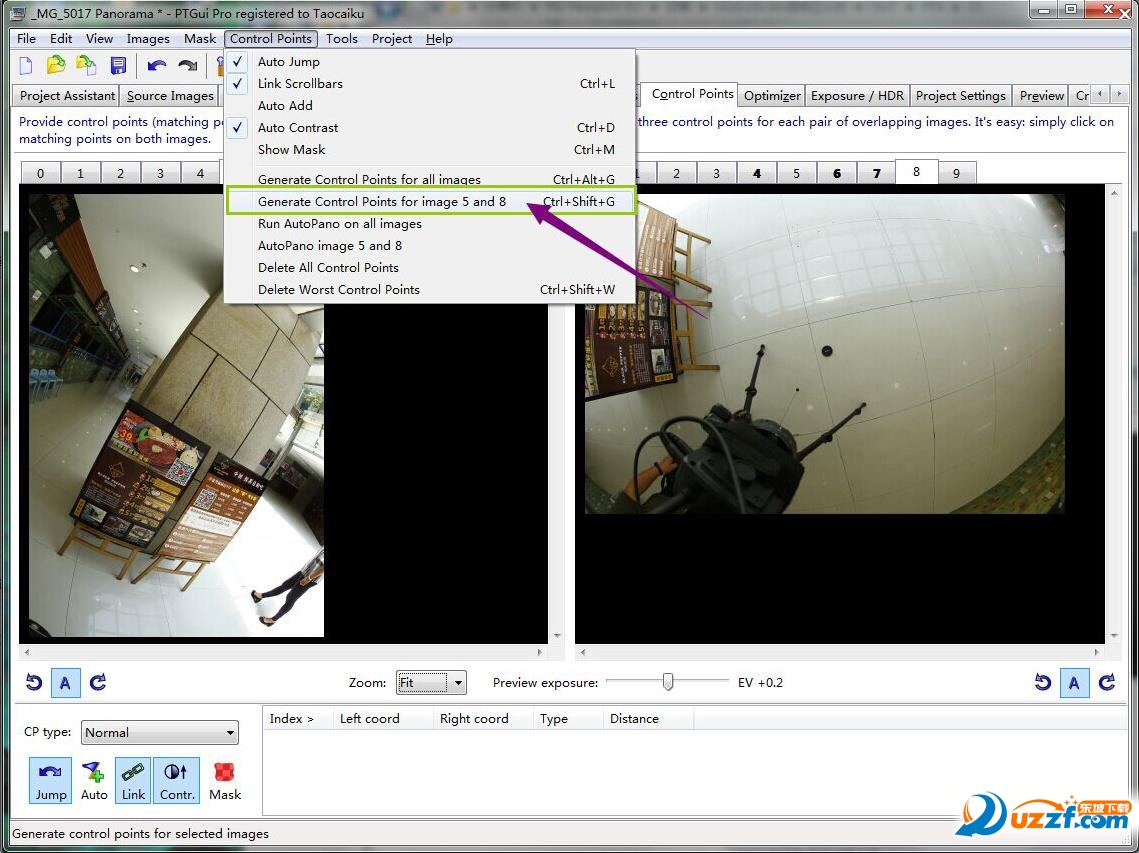Enable Auto Add in the menu
The height and width of the screenshot is (853, 1139).
click(431, 105)
